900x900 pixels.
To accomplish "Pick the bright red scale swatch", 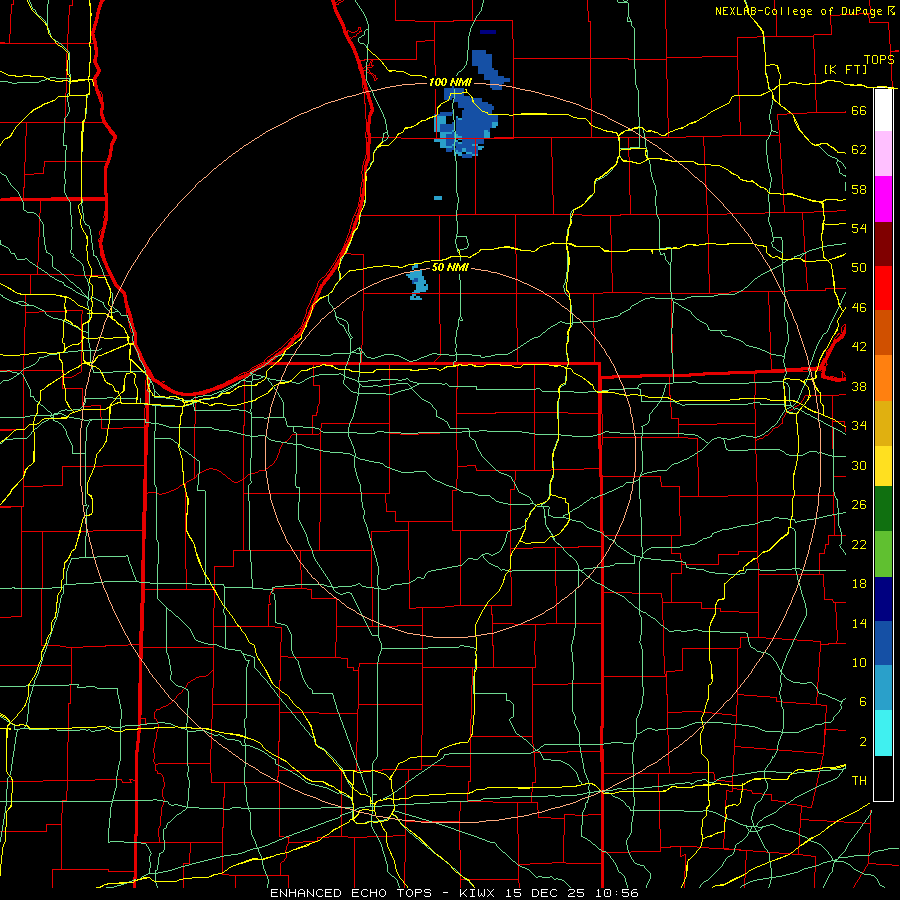I will click(883, 288).
